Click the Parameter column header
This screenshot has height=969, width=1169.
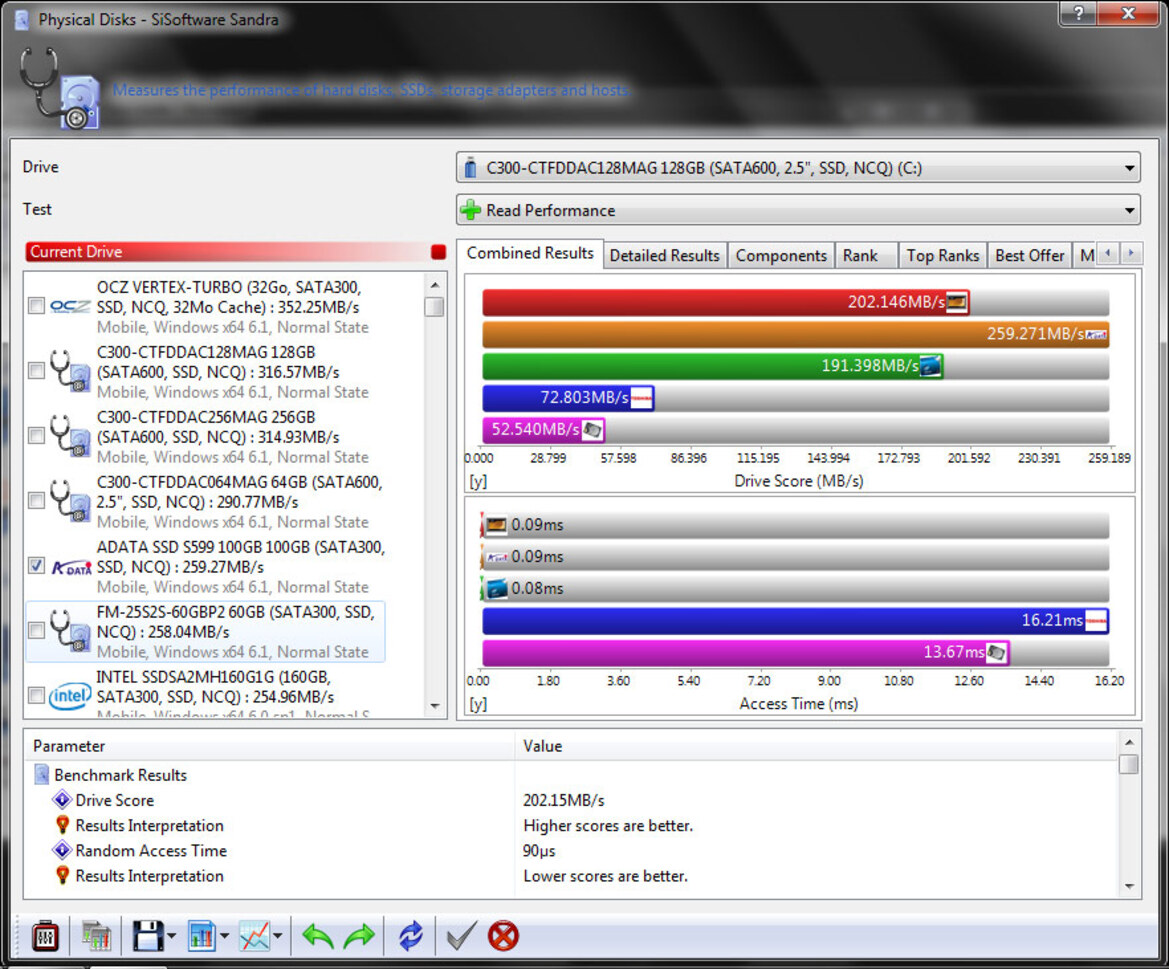click(x=269, y=746)
